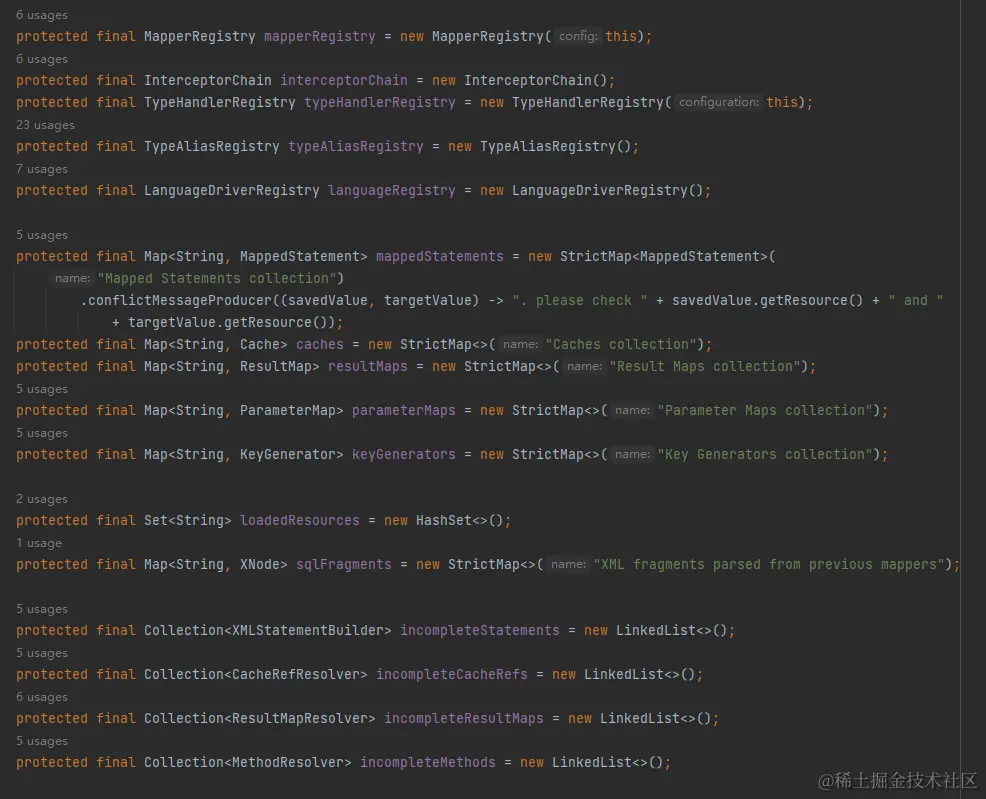The height and width of the screenshot is (799, 986).
Task: Click the incompleteResultMaps field name
Action: tap(463, 719)
